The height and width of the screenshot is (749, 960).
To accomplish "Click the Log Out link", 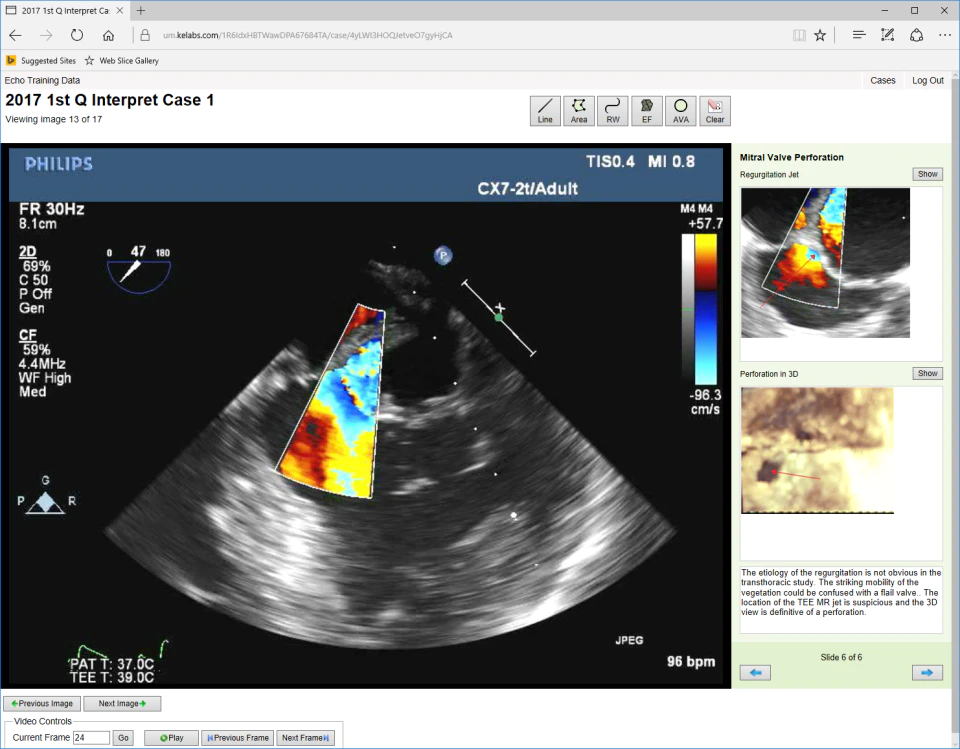I will pos(928,80).
